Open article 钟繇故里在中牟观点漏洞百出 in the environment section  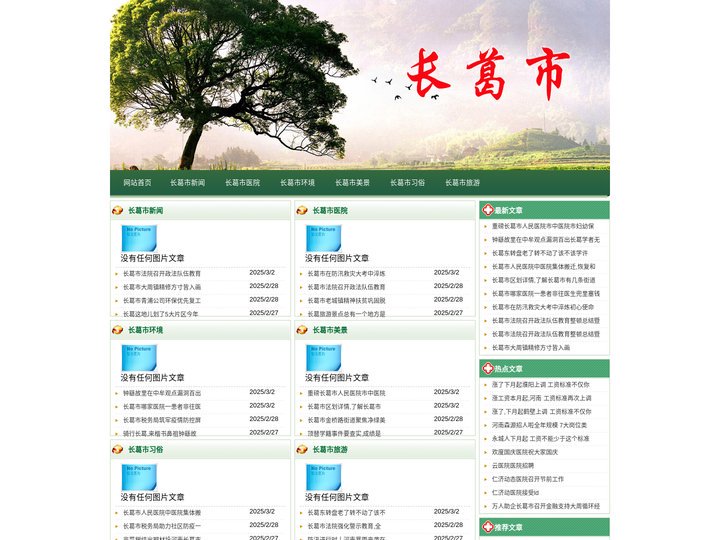click(162, 393)
